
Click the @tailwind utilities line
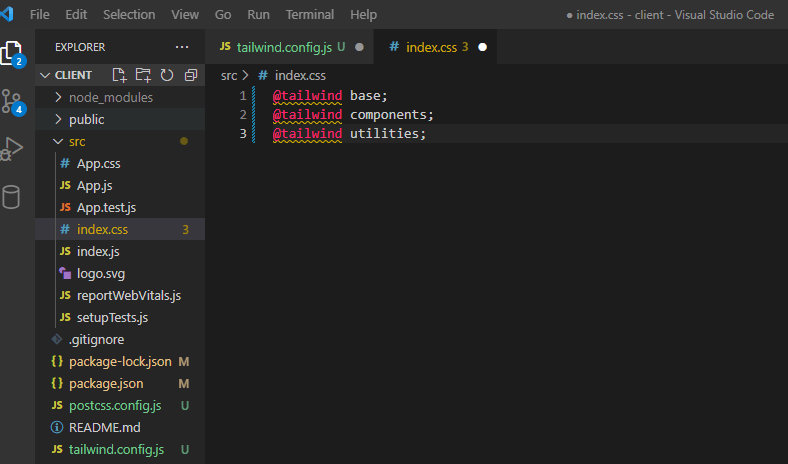(349, 134)
